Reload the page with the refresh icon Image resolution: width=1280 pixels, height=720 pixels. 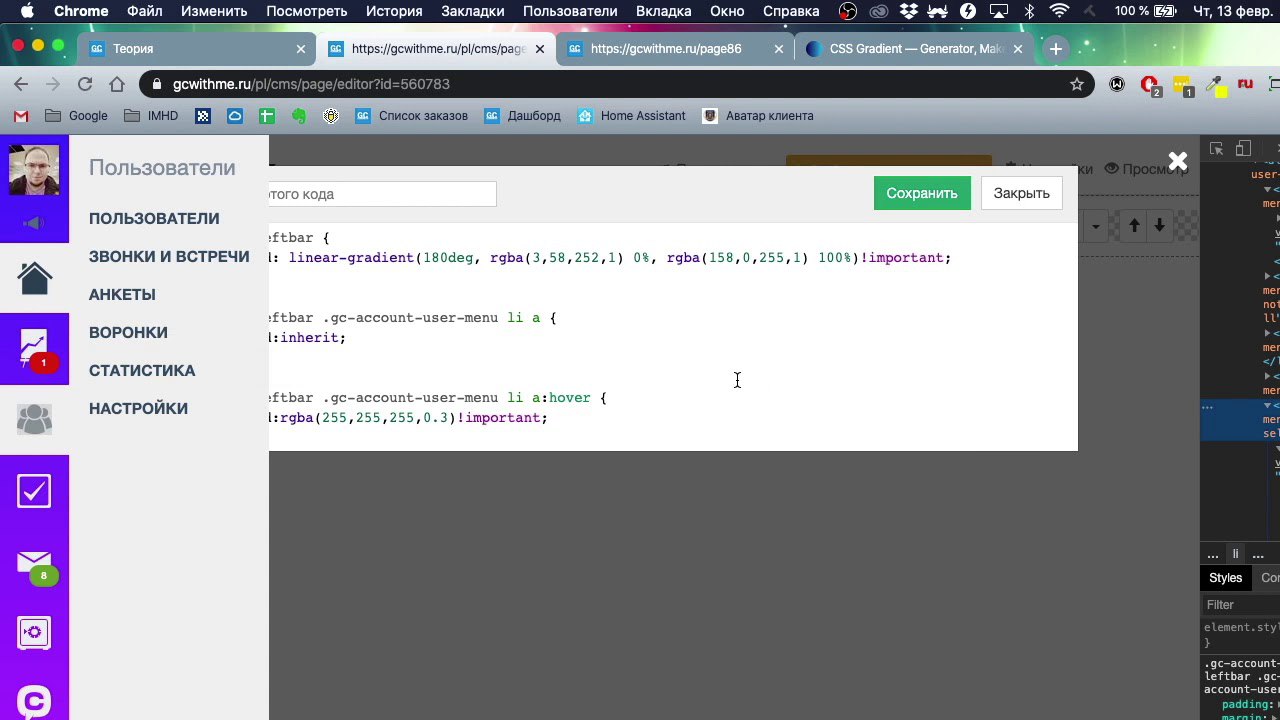pos(85,85)
